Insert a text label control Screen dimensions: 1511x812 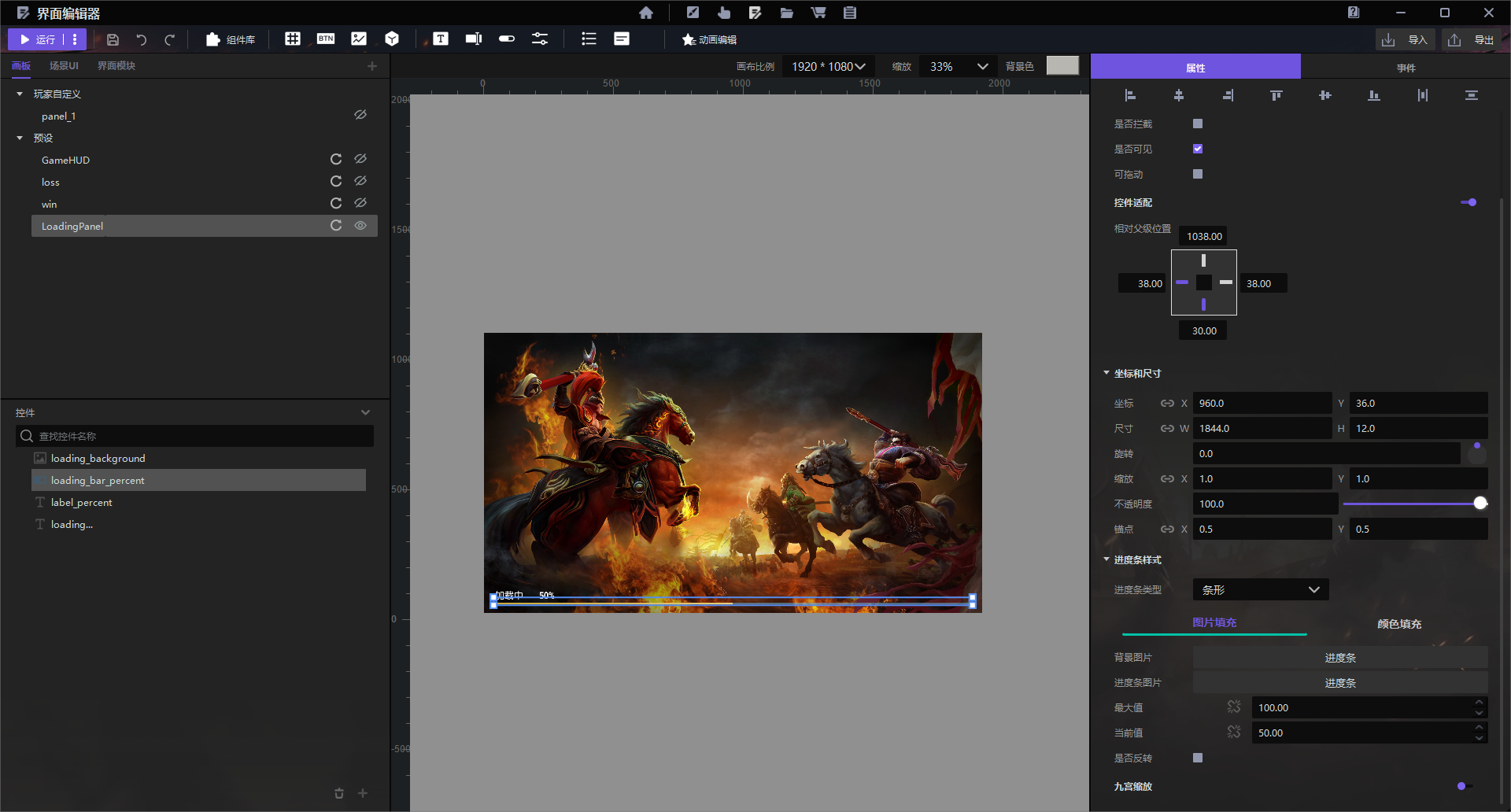click(x=441, y=39)
